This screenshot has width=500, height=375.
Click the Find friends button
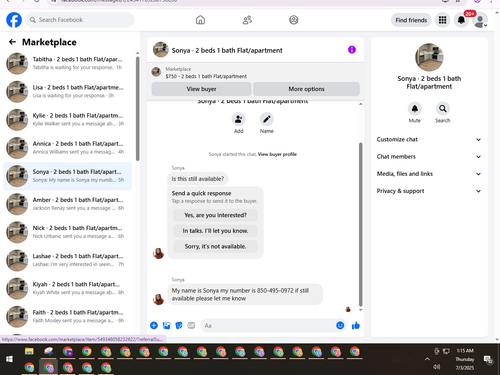pos(411,20)
